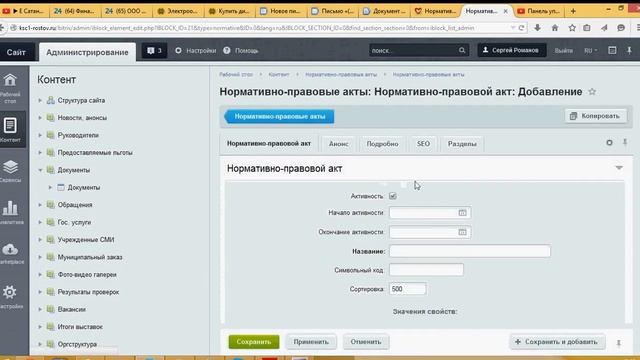Click the search magnifier icon

462,51
